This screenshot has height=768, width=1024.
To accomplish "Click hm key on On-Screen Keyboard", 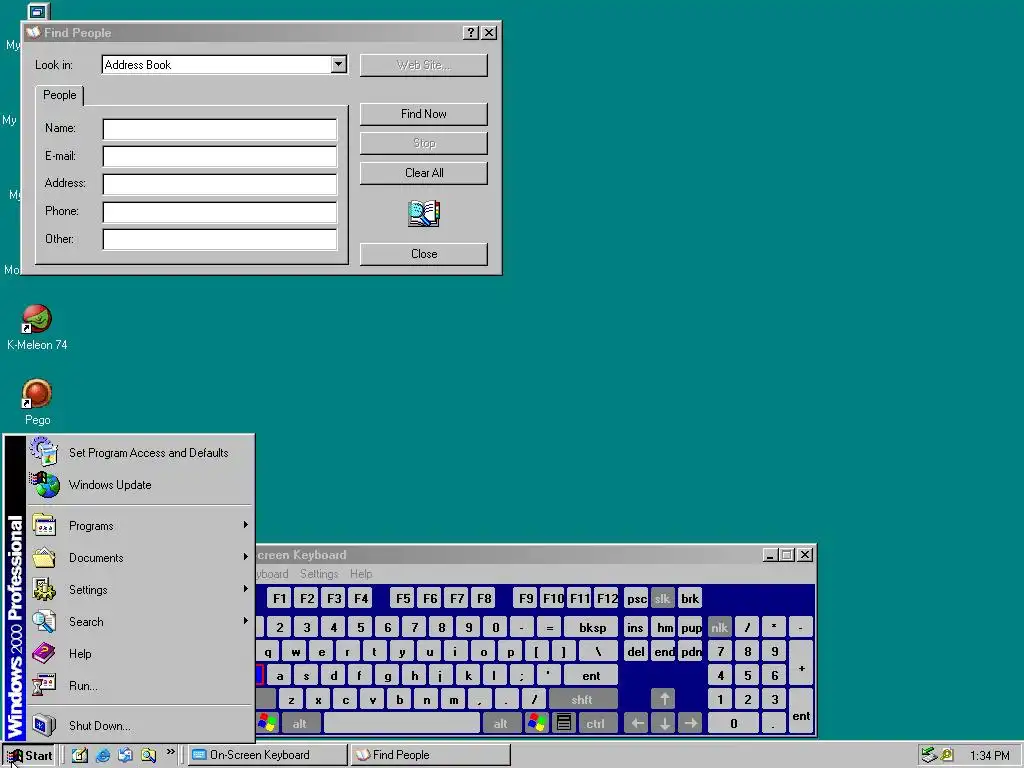I will [664, 628].
